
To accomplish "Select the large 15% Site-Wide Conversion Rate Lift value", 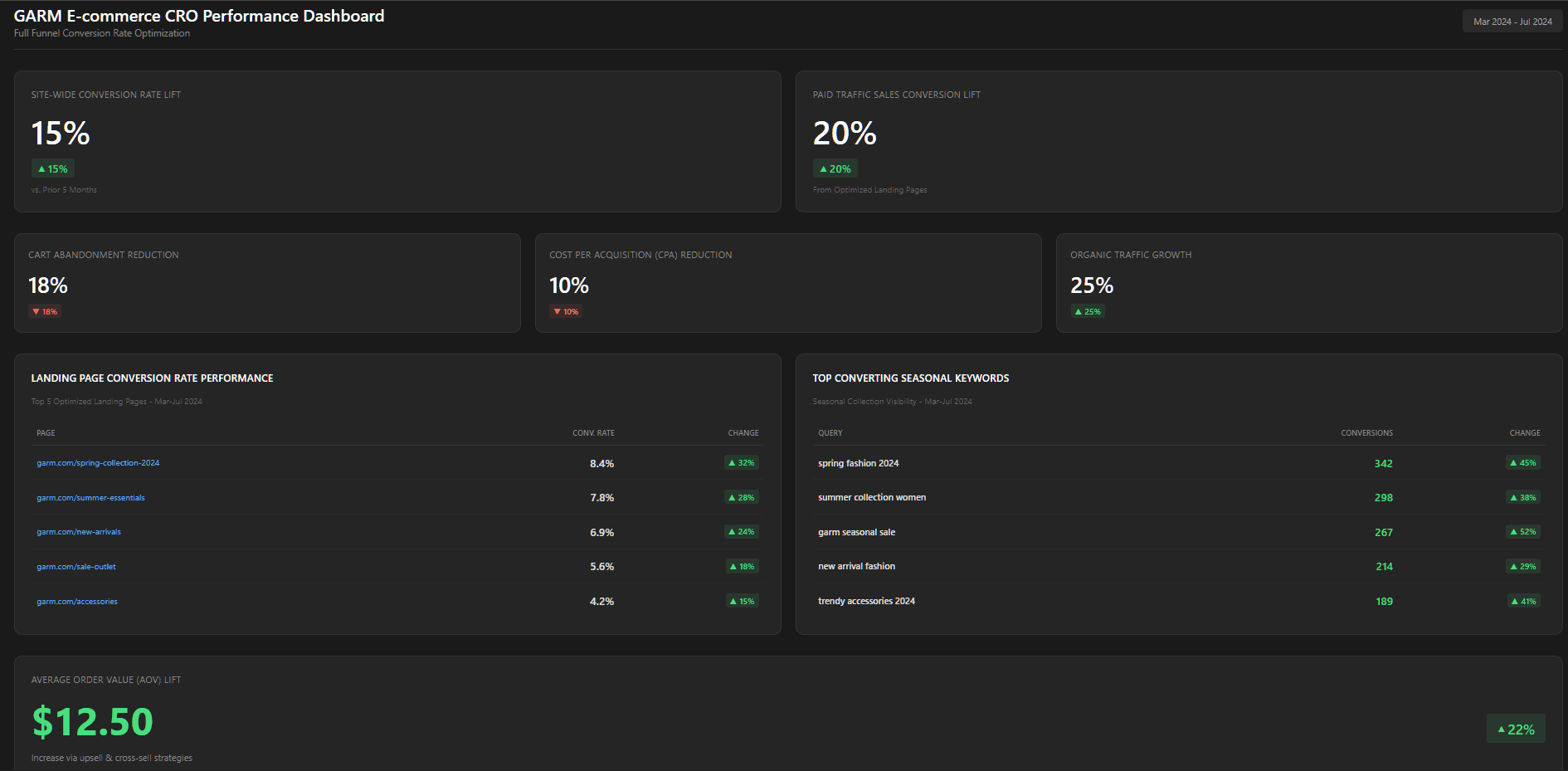I will click(61, 133).
